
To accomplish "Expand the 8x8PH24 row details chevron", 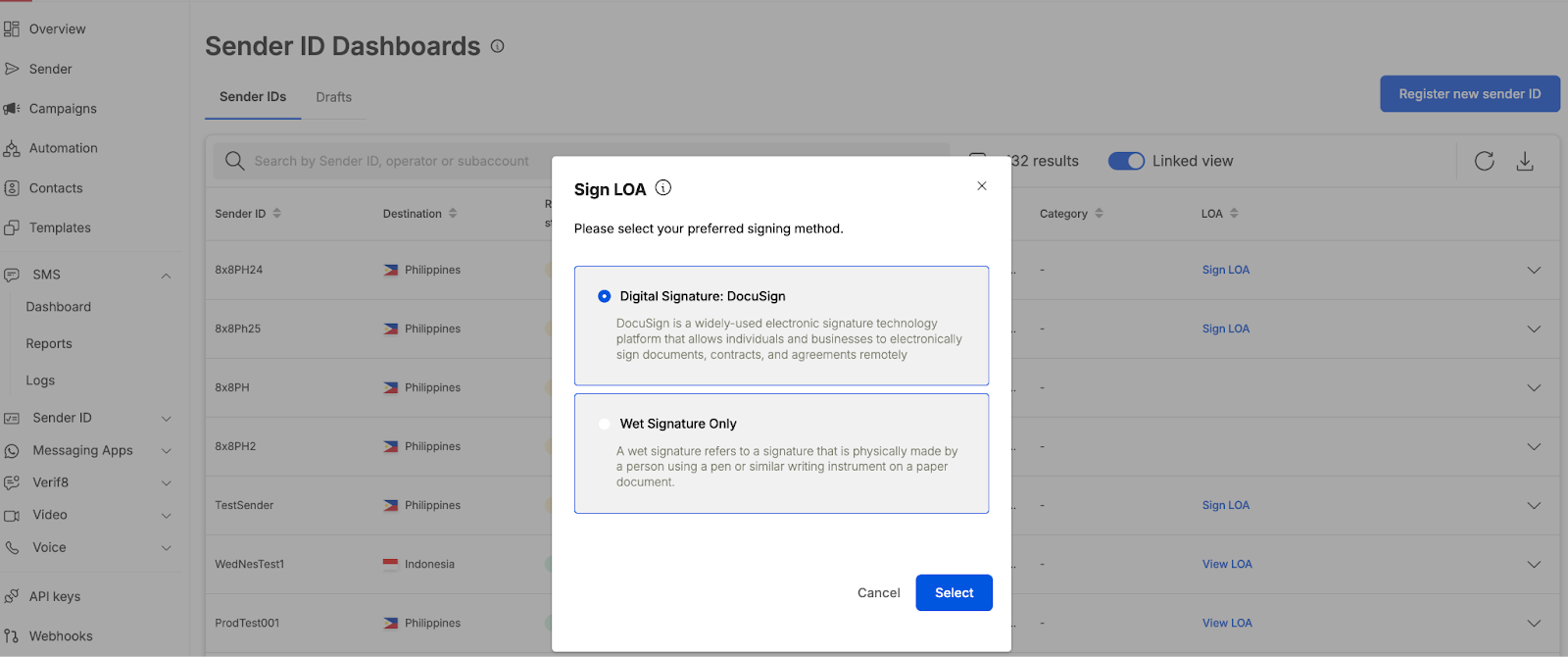I will point(1534,270).
